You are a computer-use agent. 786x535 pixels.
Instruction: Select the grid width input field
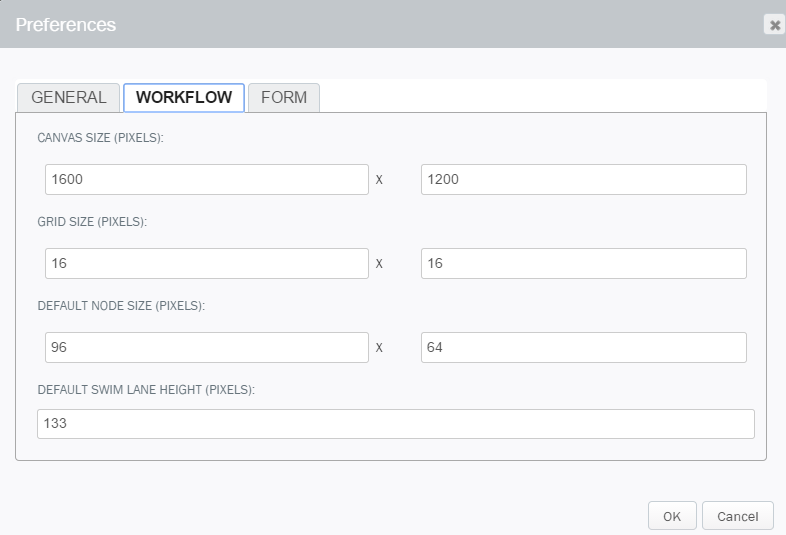(x=207, y=263)
